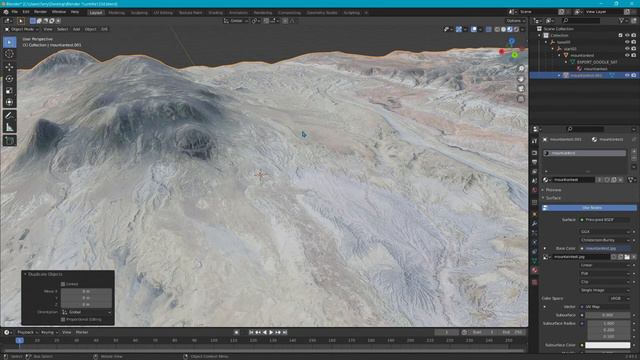Expand the Preview panel
640x360 pixels.
(x=553, y=190)
